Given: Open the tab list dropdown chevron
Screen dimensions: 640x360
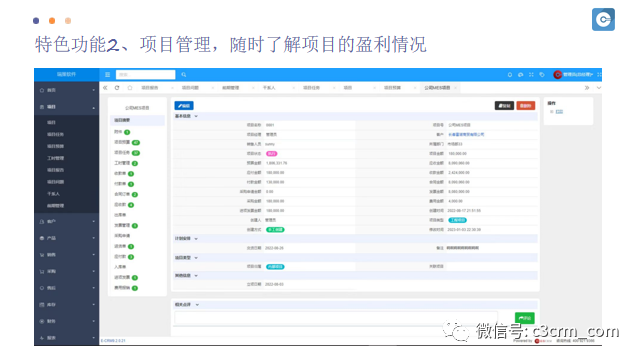Looking at the screenshot, I should [598, 88].
